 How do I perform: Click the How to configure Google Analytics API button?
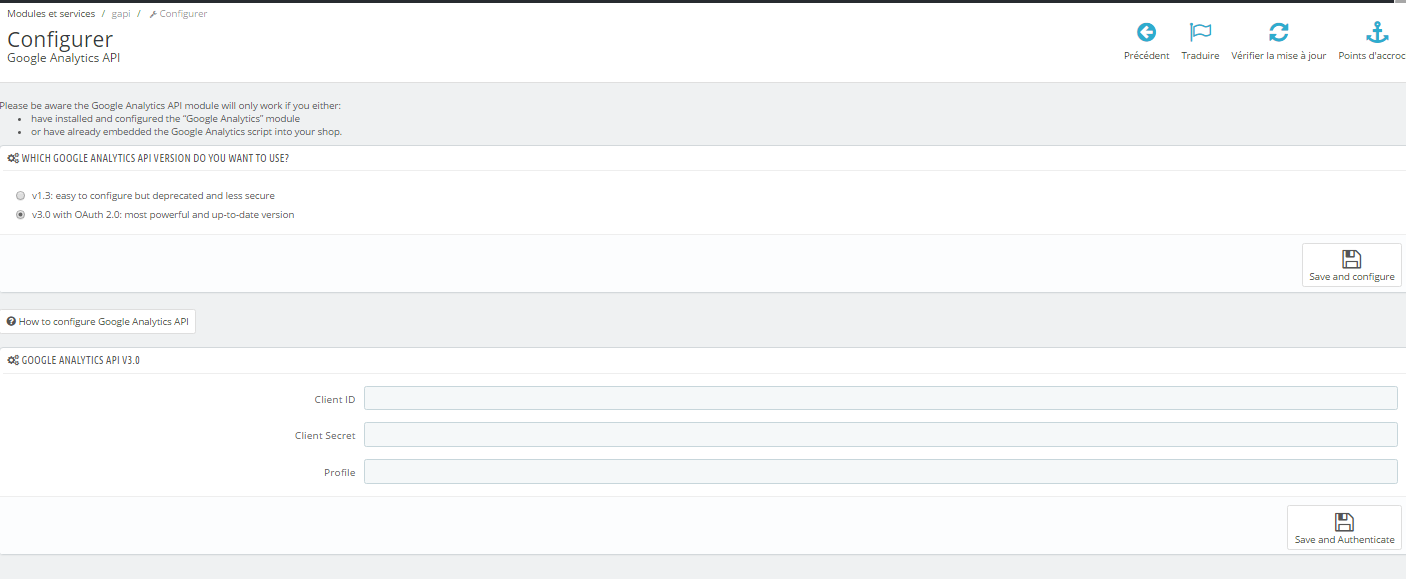click(97, 322)
